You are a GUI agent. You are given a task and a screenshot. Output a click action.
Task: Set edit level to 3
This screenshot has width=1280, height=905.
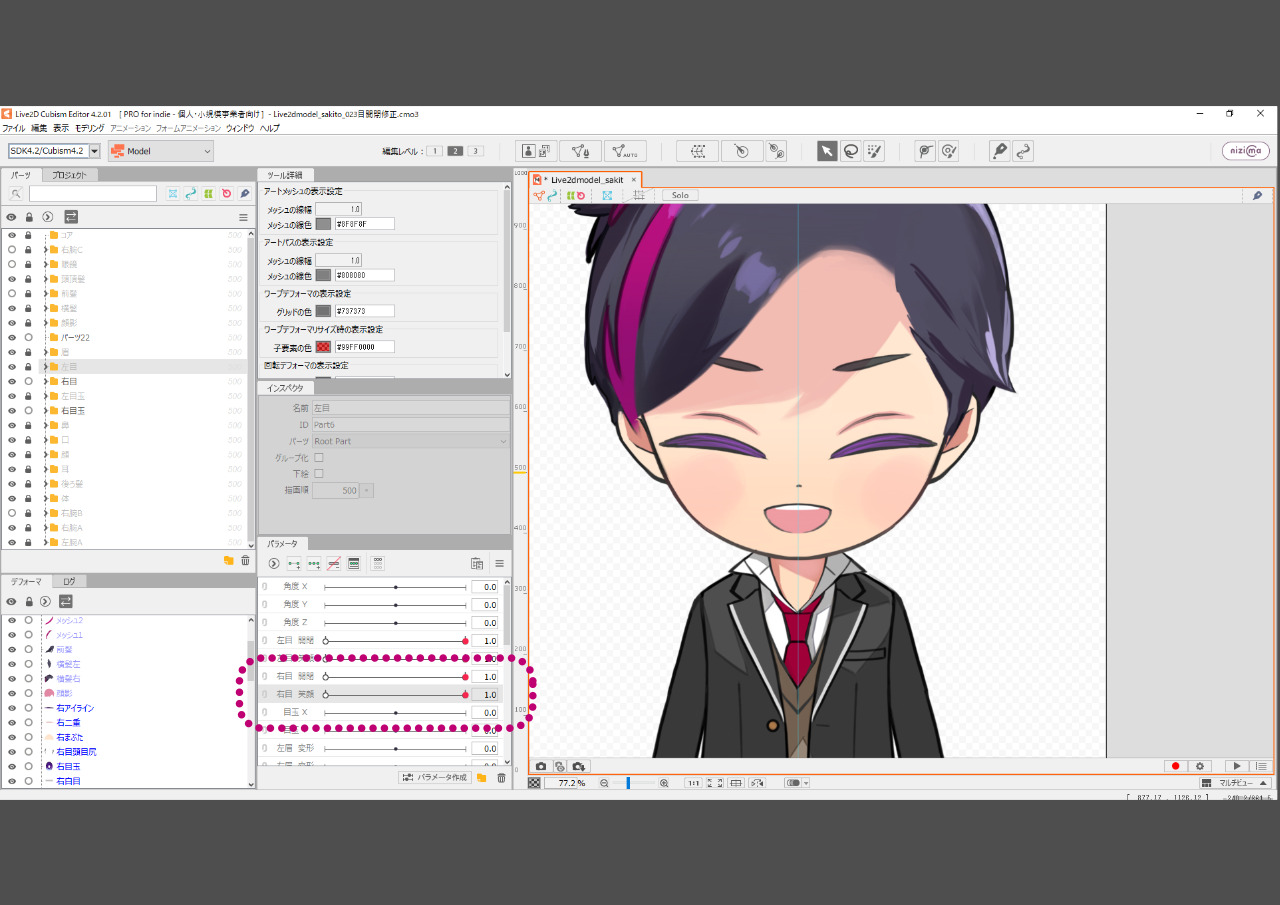click(475, 151)
